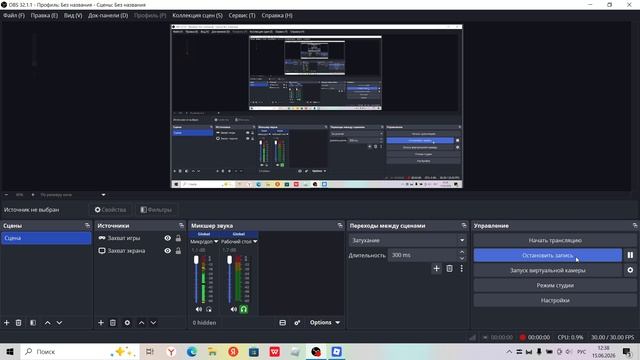Open scene filters icon in Сцены panel
This screenshot has width=640, height=360.
click(x=33, y=322)
